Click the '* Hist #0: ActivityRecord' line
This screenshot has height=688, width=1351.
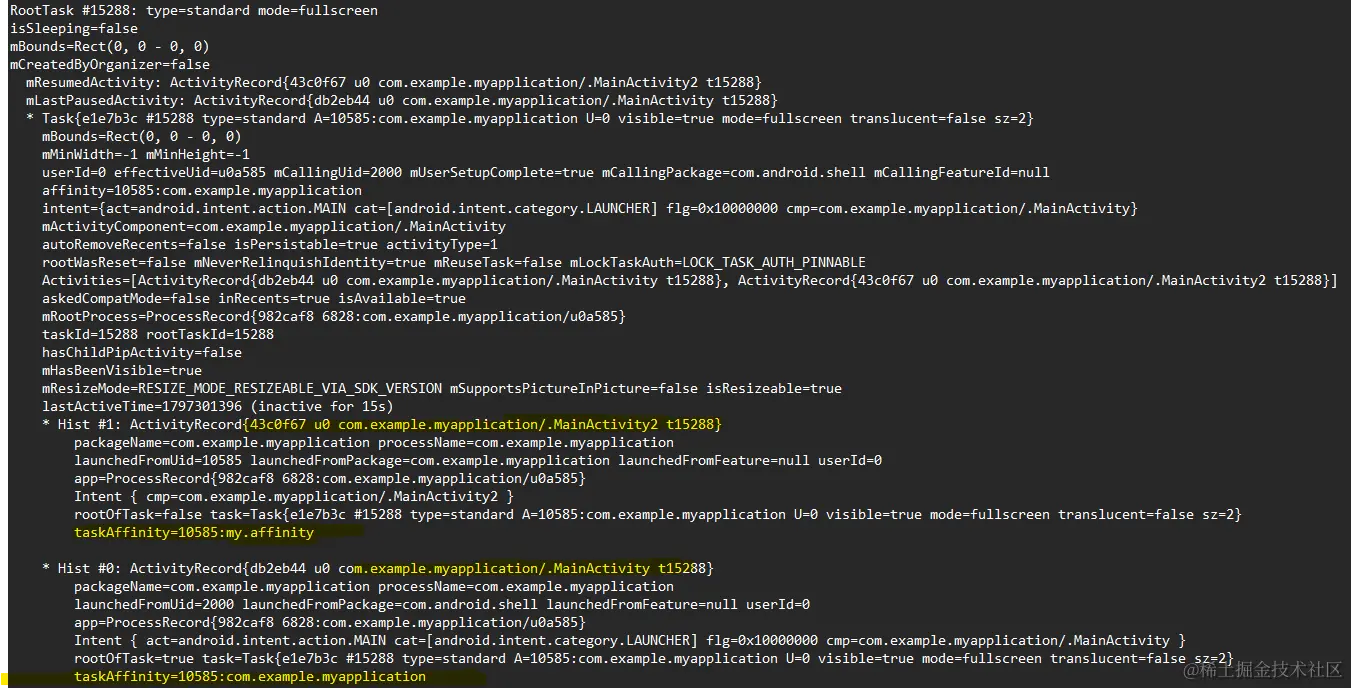tap(378, 569)
